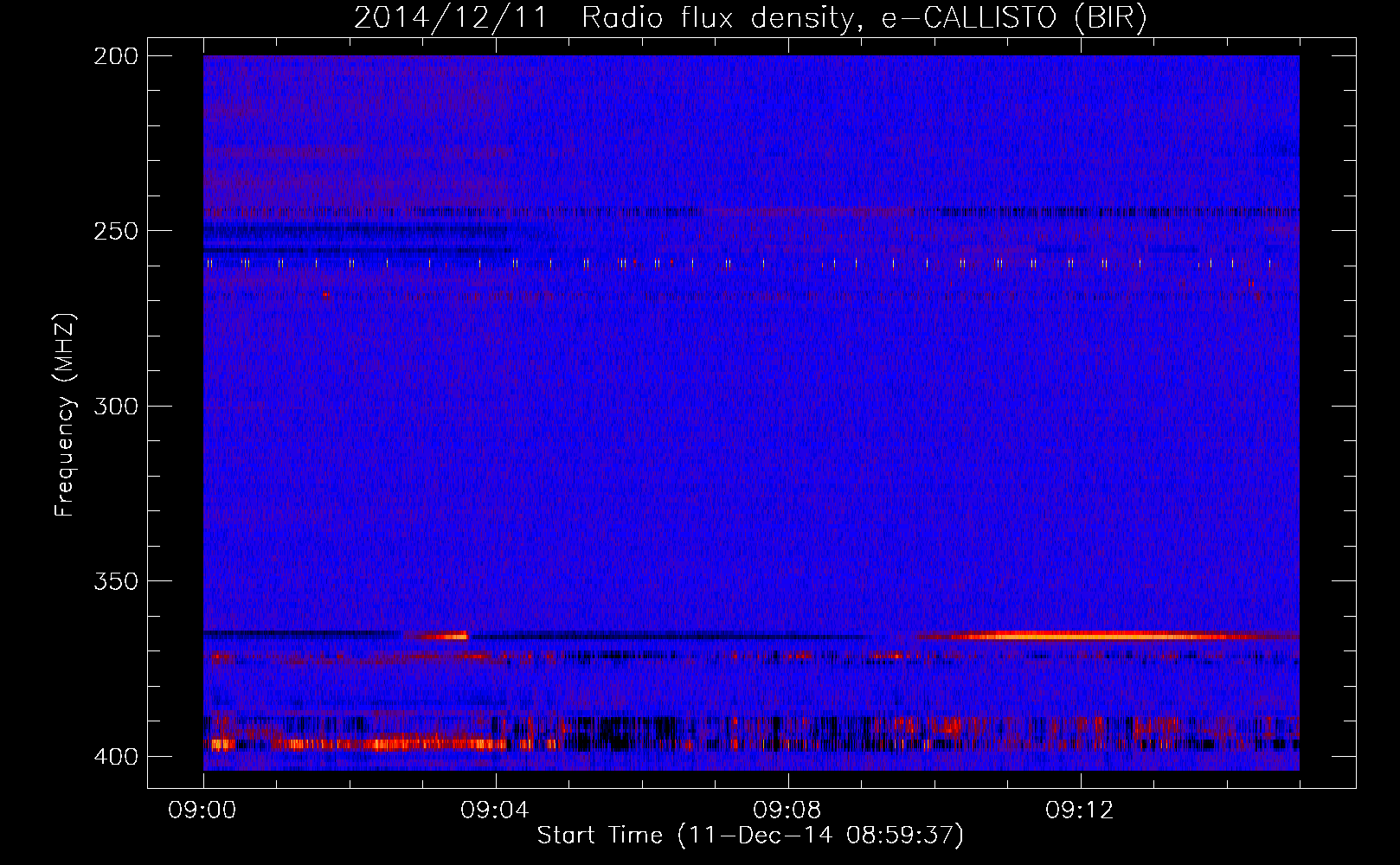
Task: Click the bright orange burst near 397 MHz
Action: pyautogui.click(x=389, y=743)
